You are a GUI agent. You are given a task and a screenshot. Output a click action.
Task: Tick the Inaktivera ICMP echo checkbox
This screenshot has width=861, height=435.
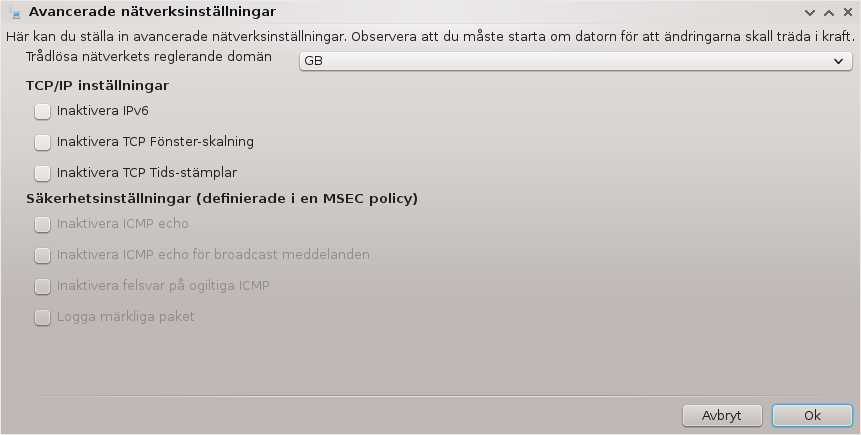tap(42, 224)
